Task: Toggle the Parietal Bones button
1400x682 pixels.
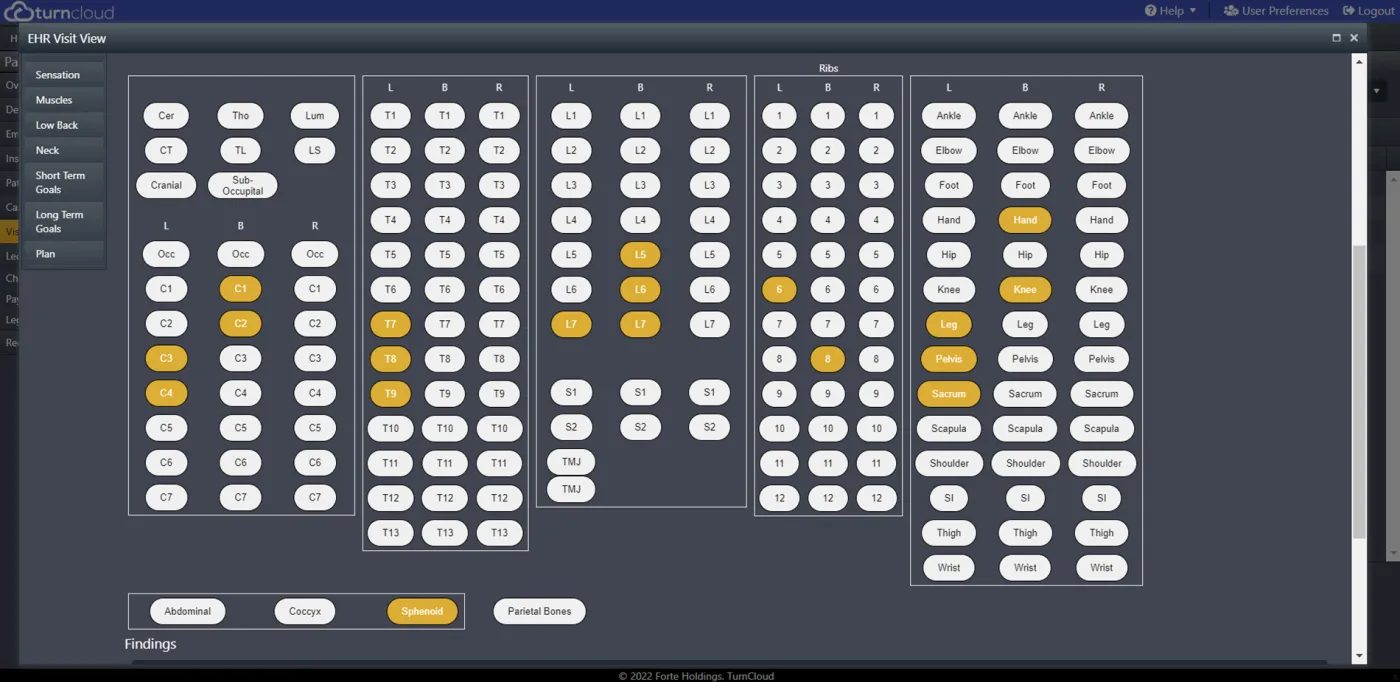Action: (x=539, y=611)
